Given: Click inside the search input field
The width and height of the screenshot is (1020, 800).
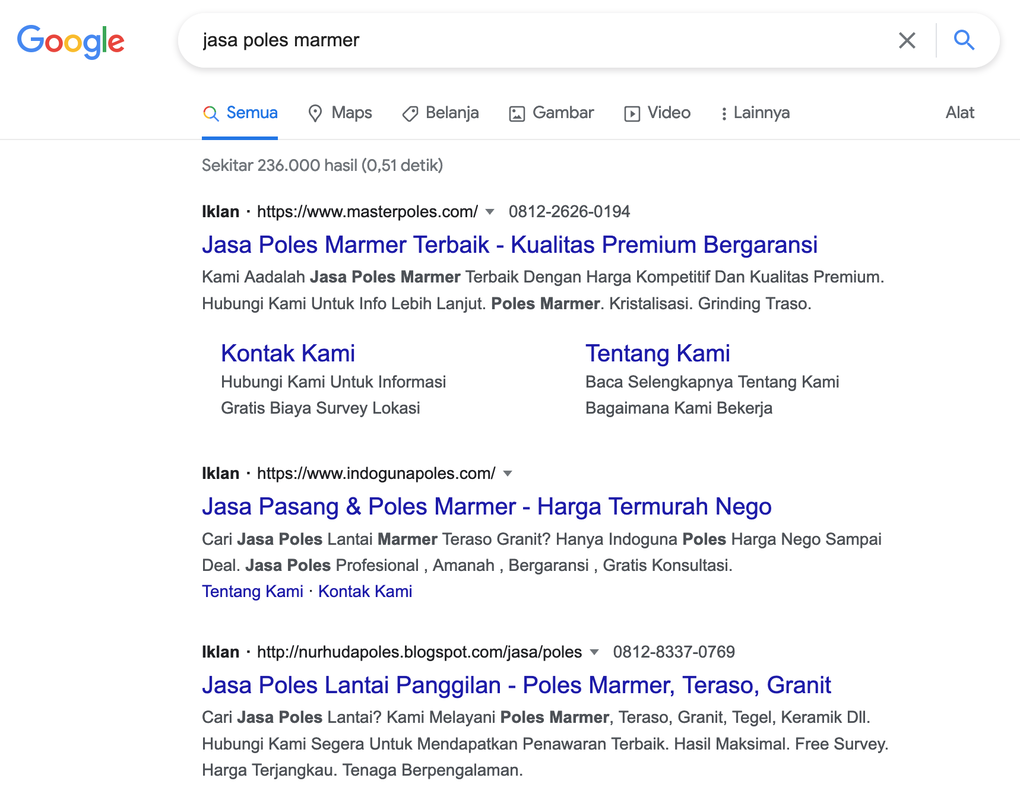Looking at the screenshot, I should (540, 41).
